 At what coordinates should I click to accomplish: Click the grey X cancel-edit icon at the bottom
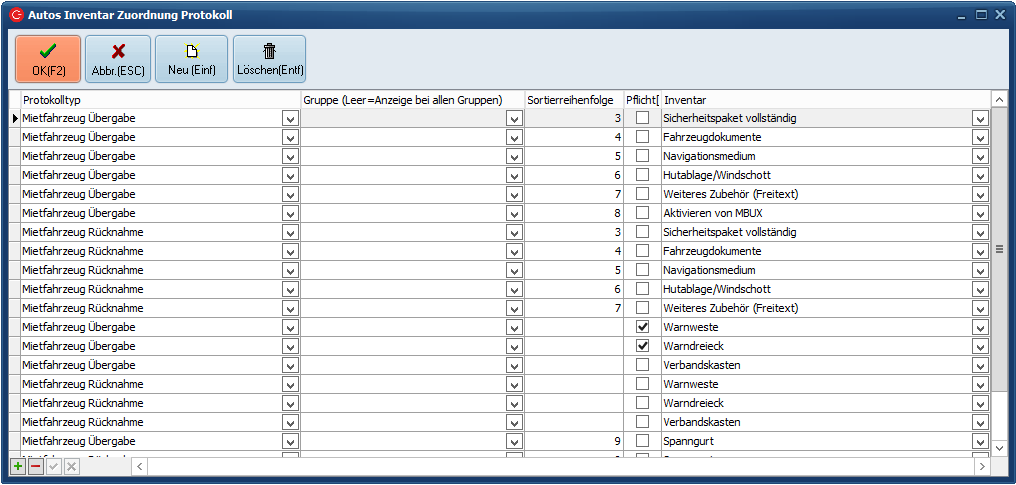(x=72, y=466)
